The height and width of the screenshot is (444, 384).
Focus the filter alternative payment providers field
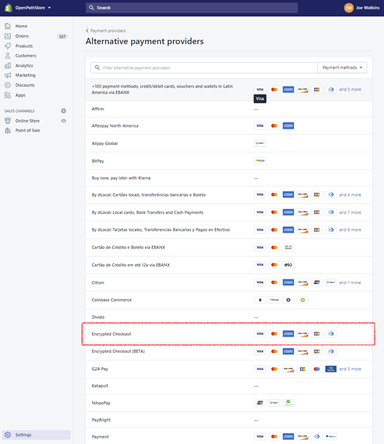point(204,68)
